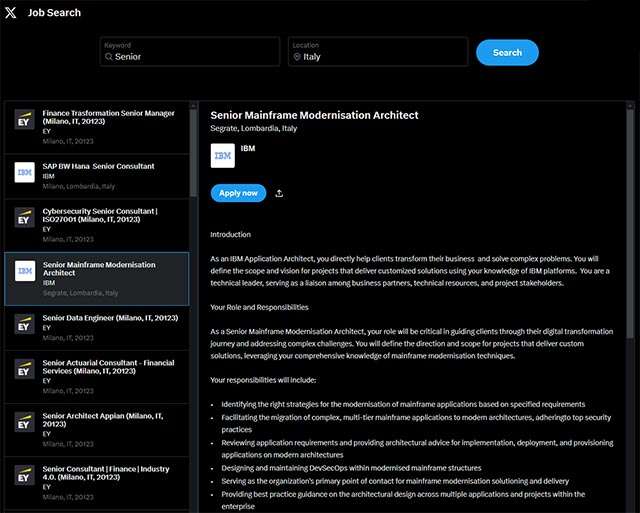Focus the Location input field
The image size is (640, 513).
380,57
